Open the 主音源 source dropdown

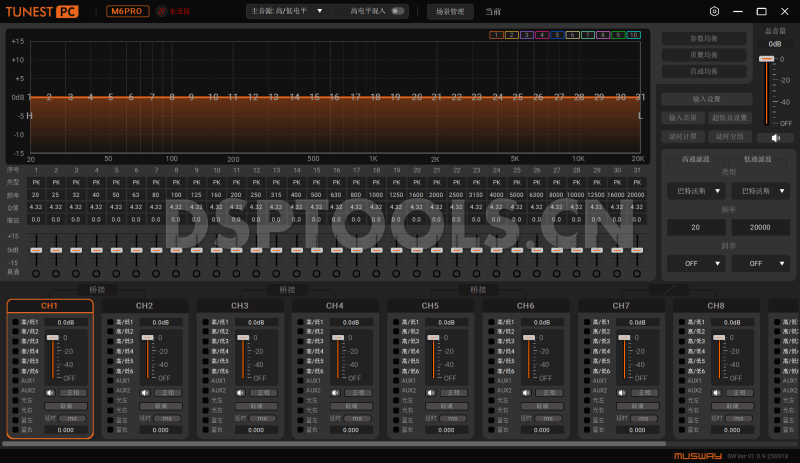289,11
